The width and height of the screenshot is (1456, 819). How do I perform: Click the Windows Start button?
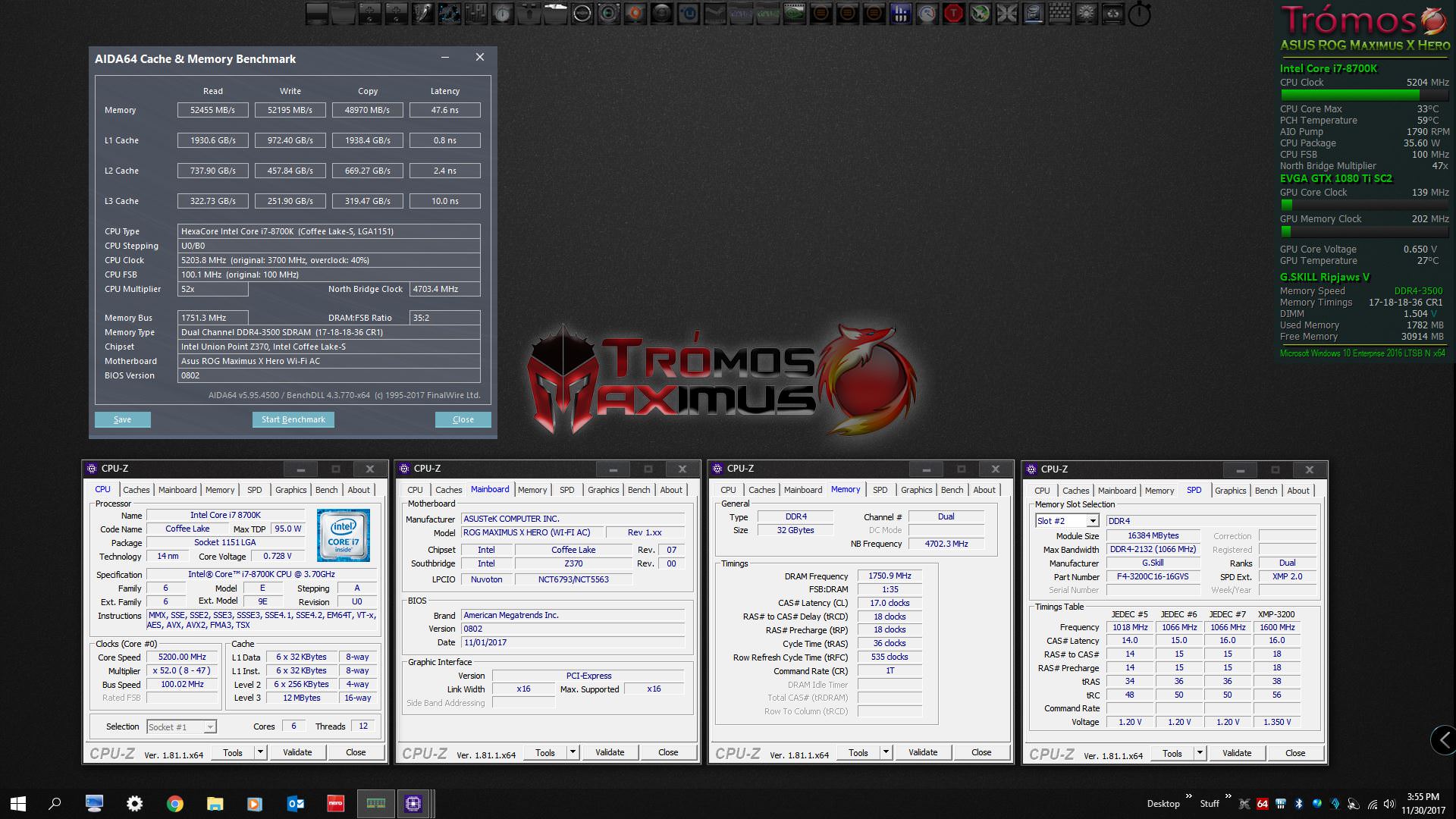tap(18, 804)
